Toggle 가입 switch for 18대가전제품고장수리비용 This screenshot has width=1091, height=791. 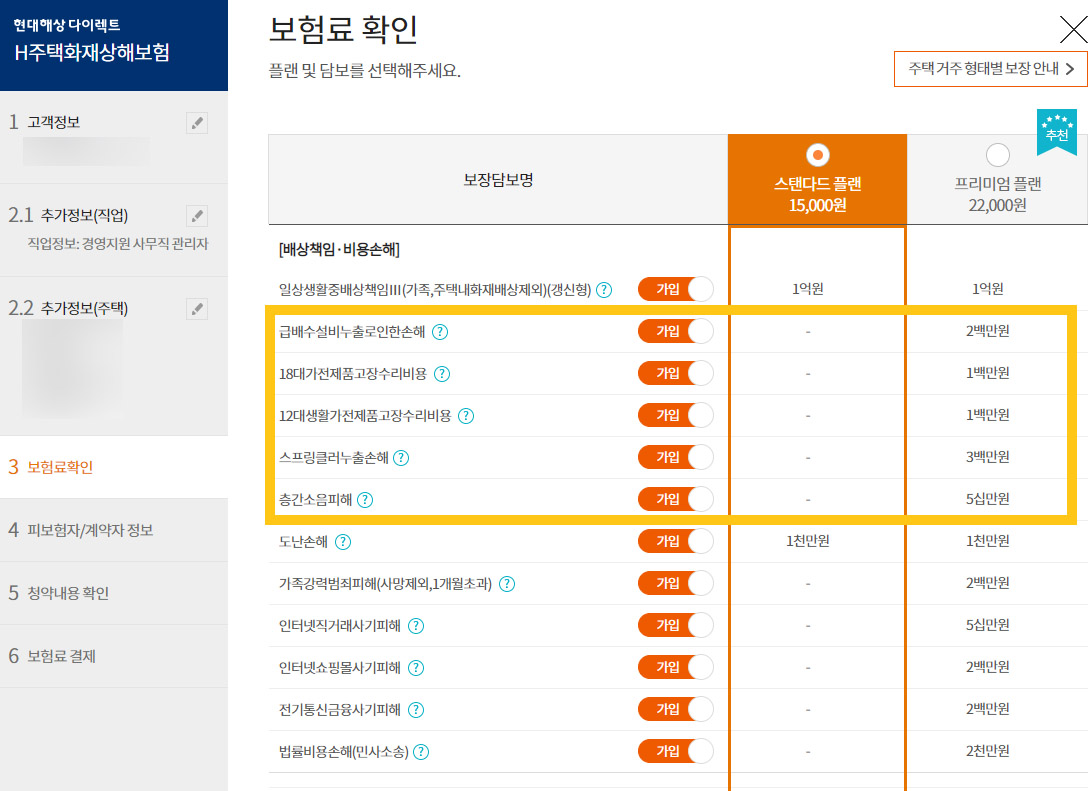(677, 373)
